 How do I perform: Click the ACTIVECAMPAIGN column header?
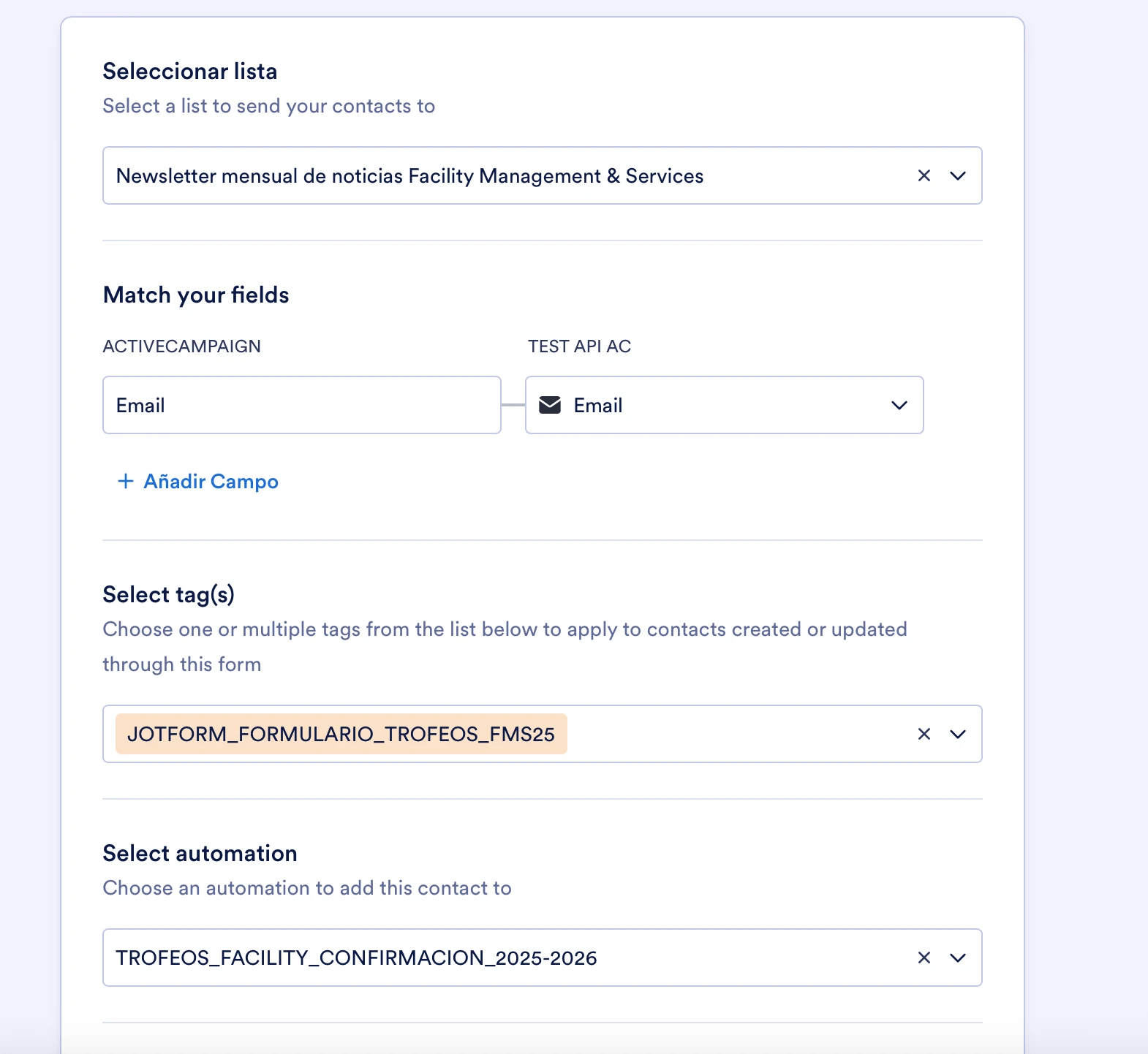tap(181, 346)
